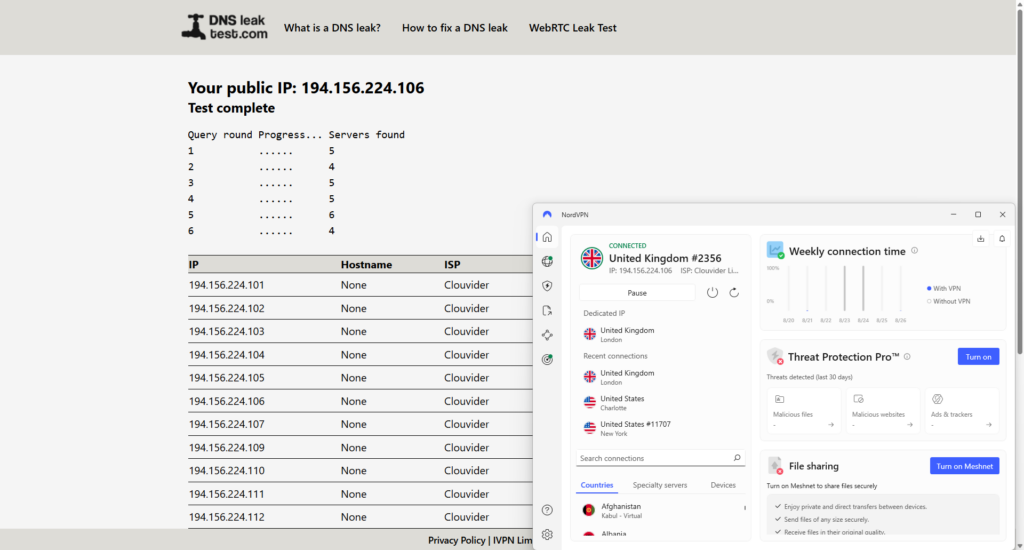The width and height of the screenshot is (1024, 550).
Task: Connect to United States #11707 New York
Action: pyautogui.click(x=660, y=429)
